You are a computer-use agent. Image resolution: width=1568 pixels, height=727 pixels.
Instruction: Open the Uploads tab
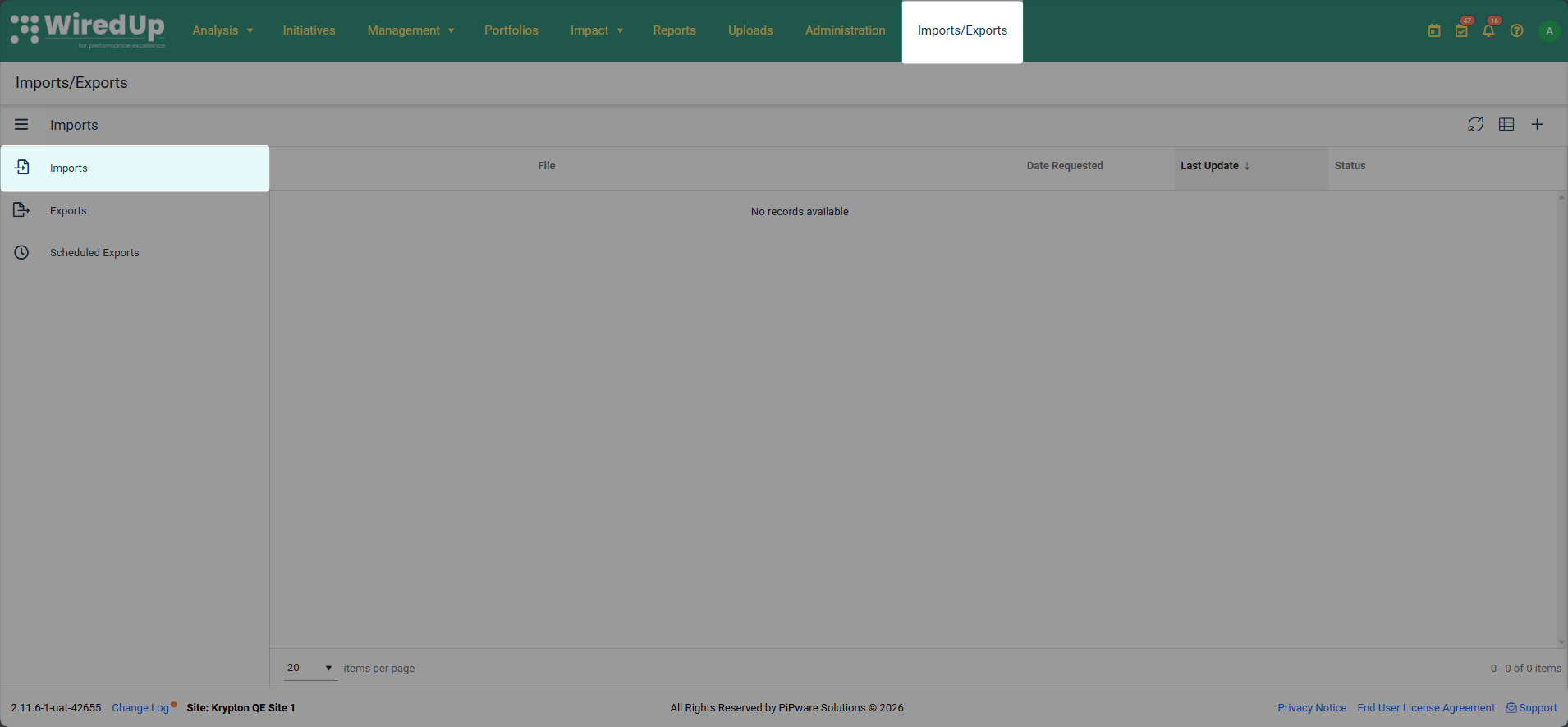point(750,30)
